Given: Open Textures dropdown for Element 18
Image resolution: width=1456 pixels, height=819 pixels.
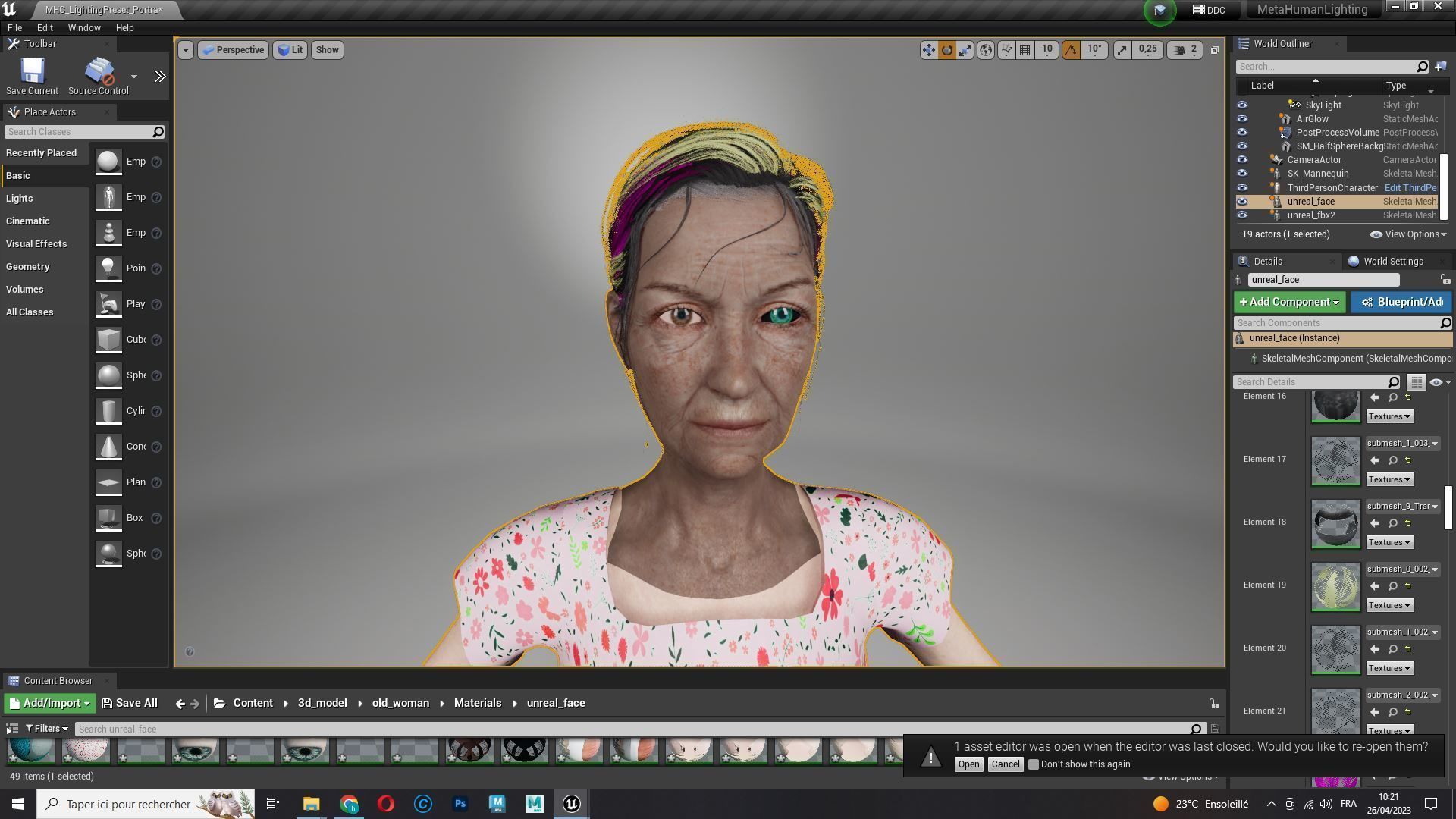Looking at the screenshot, I should pos(1389,542).
